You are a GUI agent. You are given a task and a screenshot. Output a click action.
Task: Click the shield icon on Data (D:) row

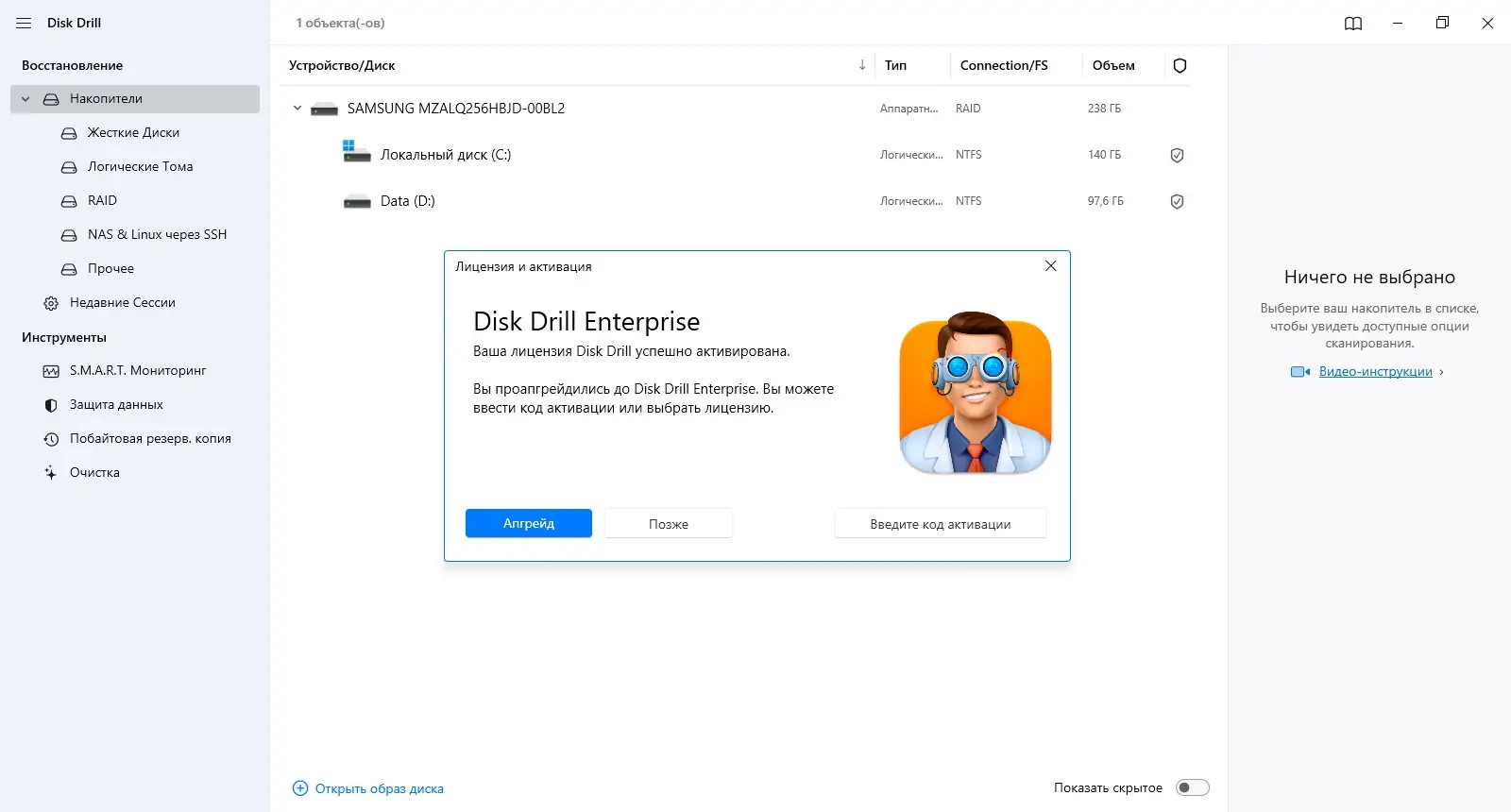(1177, 201)
